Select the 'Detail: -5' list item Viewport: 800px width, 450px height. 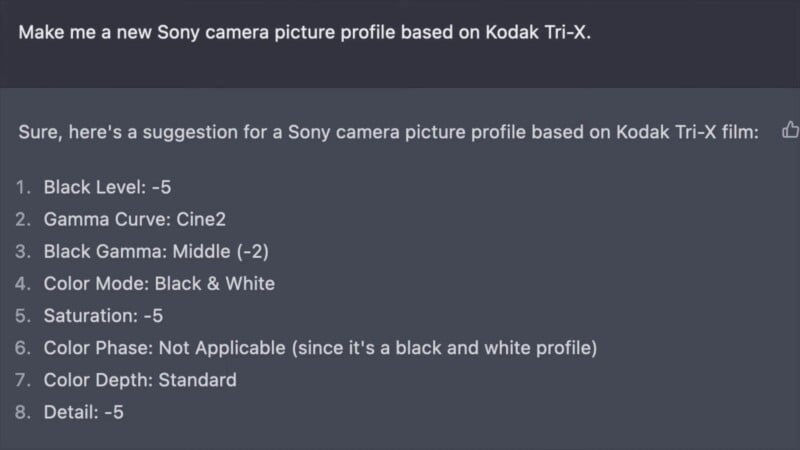(84, 412)
